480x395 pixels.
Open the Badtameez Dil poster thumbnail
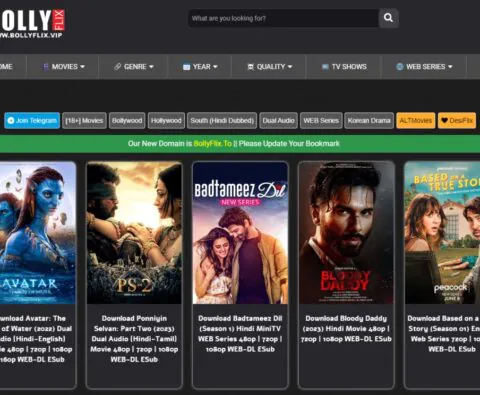240,233
